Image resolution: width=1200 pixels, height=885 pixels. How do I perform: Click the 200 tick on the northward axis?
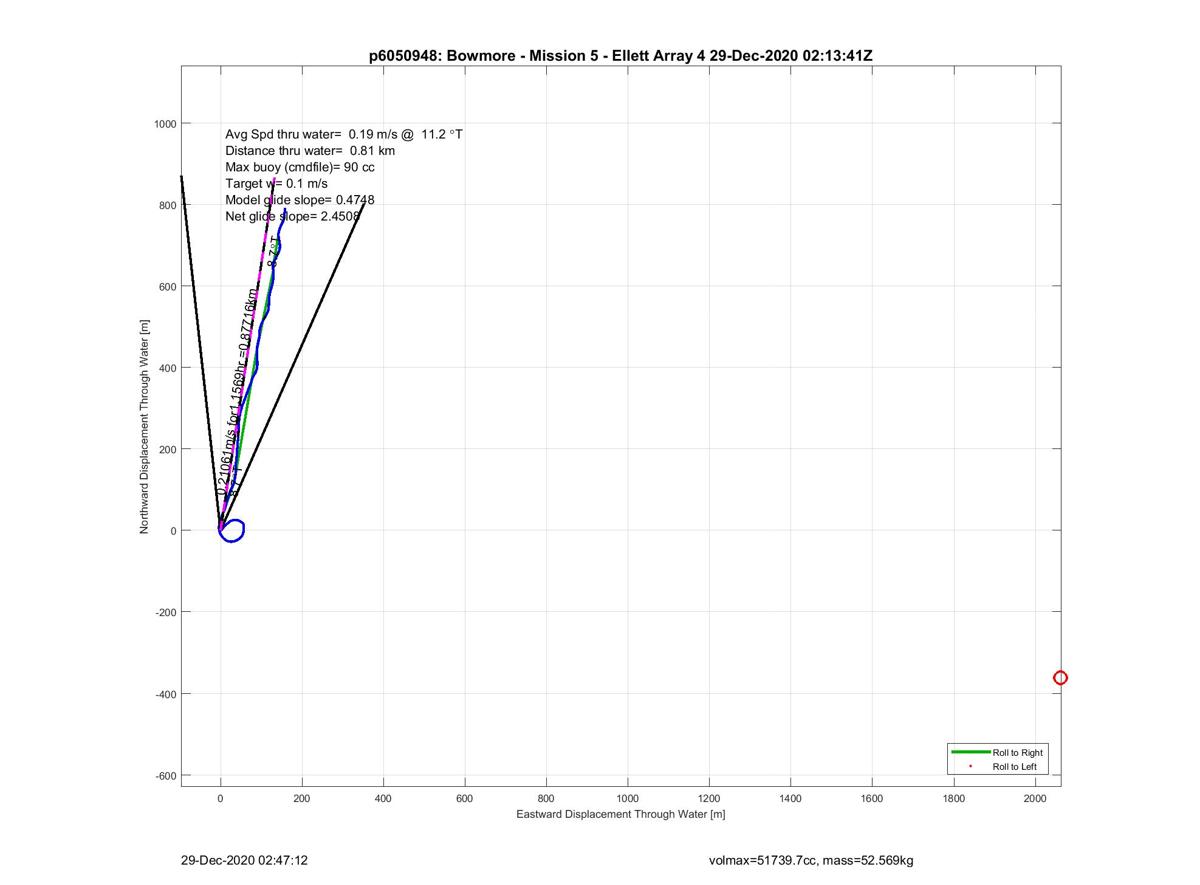point(168,450)
